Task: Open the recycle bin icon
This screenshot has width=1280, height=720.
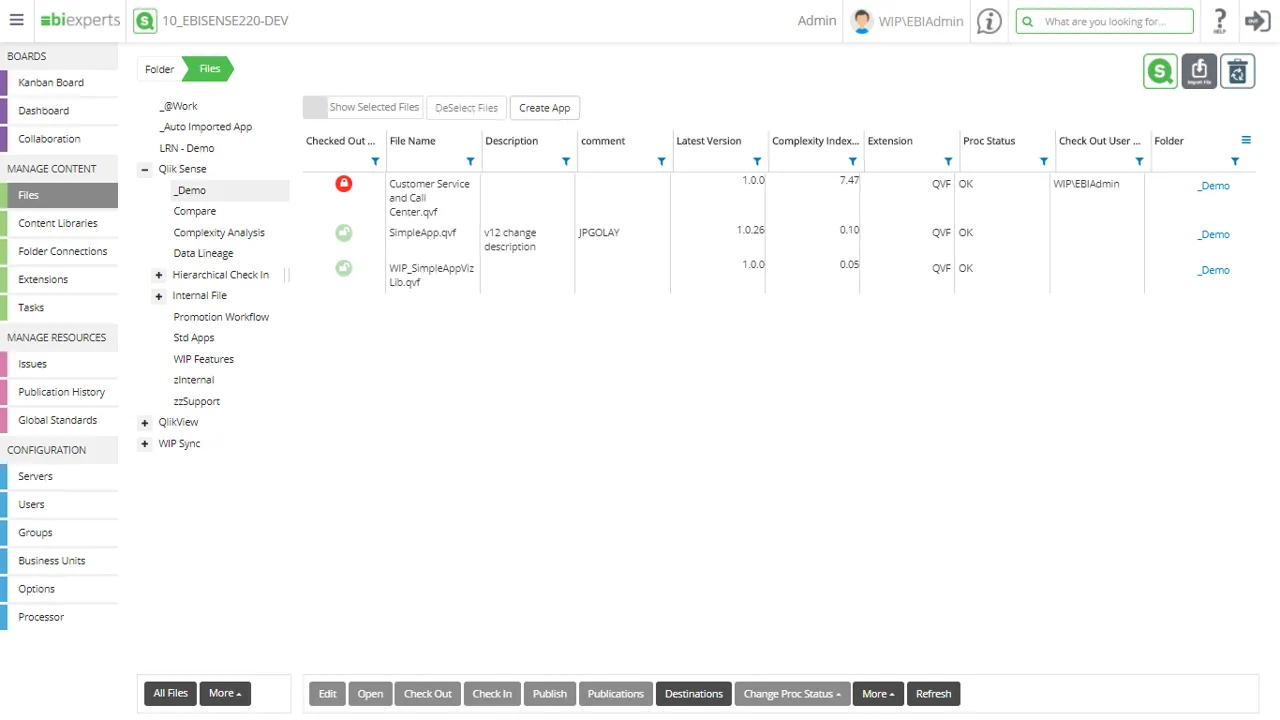Action: tap(1237, 71)
